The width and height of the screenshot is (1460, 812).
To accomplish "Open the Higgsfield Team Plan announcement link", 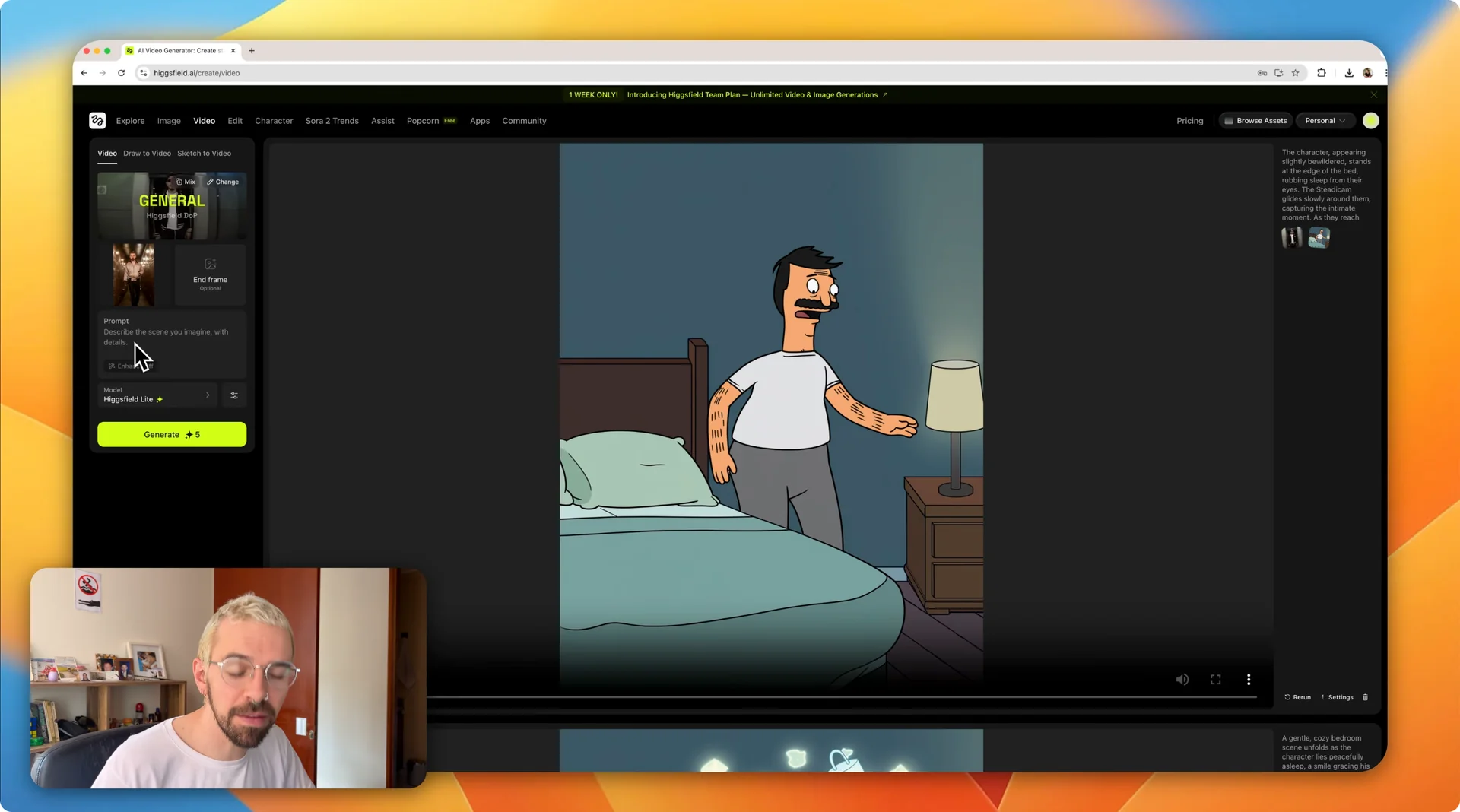I will 757,95.
